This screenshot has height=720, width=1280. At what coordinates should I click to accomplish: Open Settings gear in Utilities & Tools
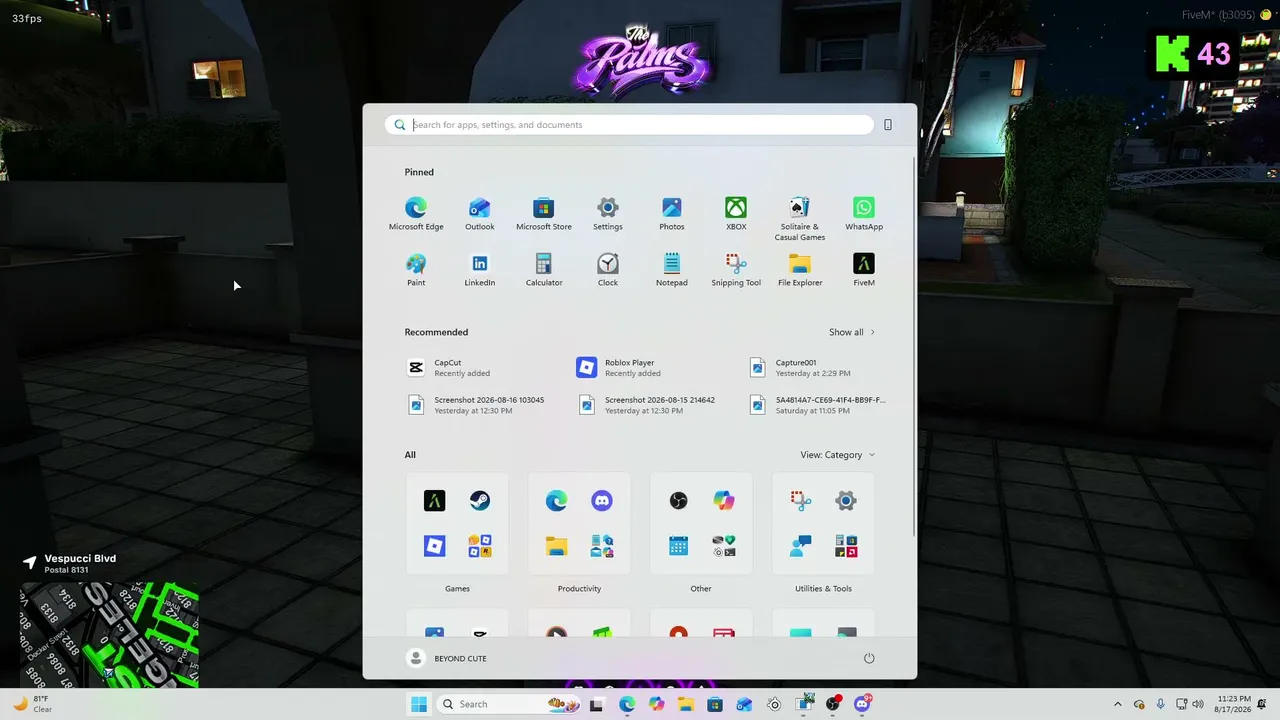tap(846, 501)
